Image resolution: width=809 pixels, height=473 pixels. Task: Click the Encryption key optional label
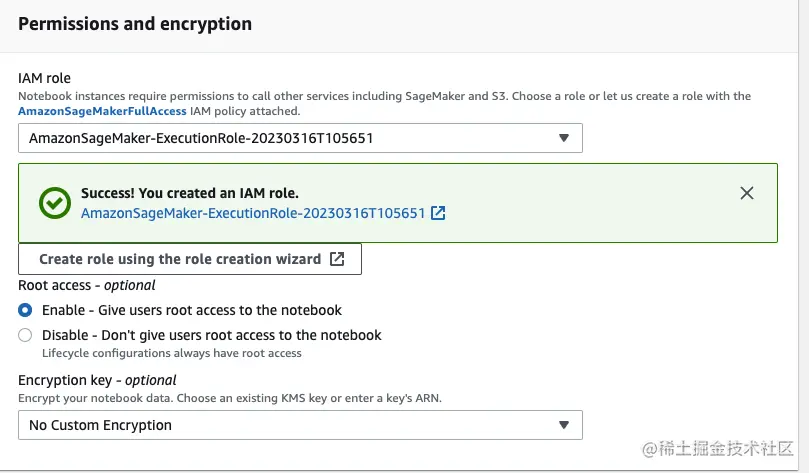click(97, 380)
